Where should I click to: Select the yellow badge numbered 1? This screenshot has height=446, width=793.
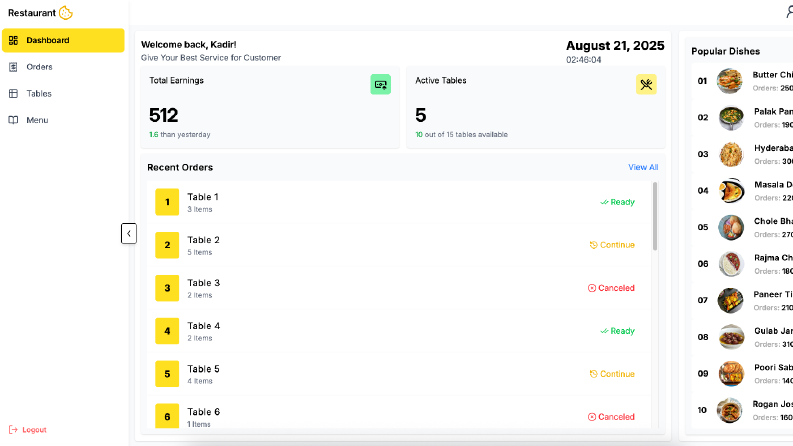click(x=167, y=202)
